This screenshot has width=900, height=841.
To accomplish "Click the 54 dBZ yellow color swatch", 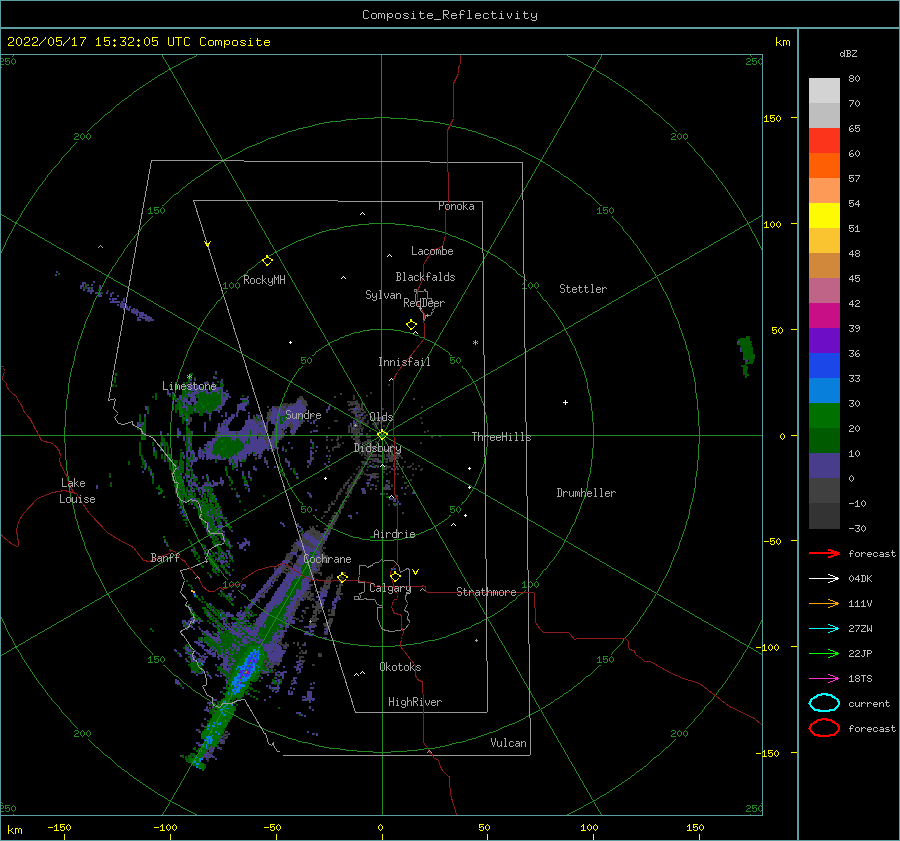I will [824, 215].
